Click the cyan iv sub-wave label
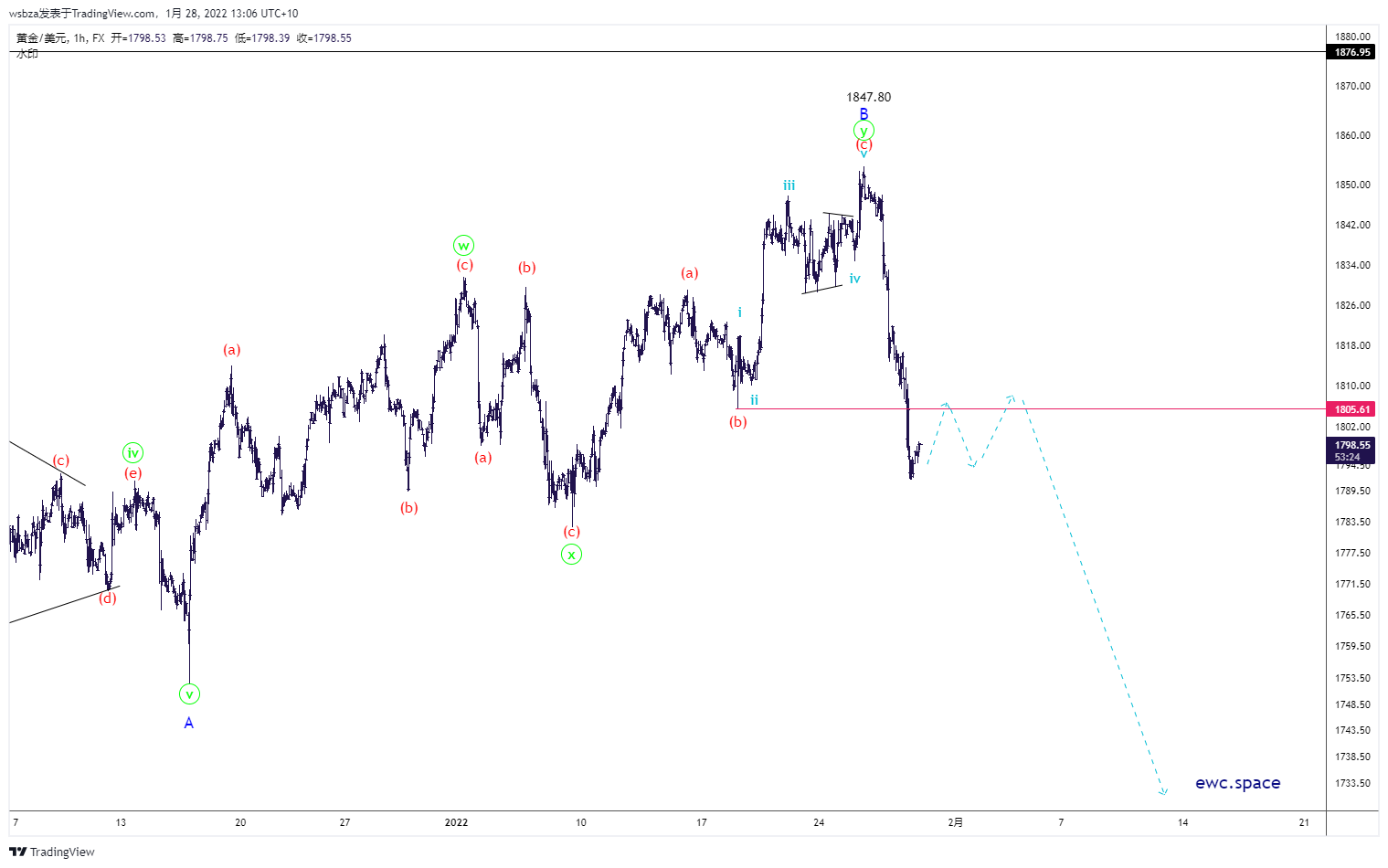Image resolution: width=1388 pixels, height=868 pixels. click(x=854, y=279)
